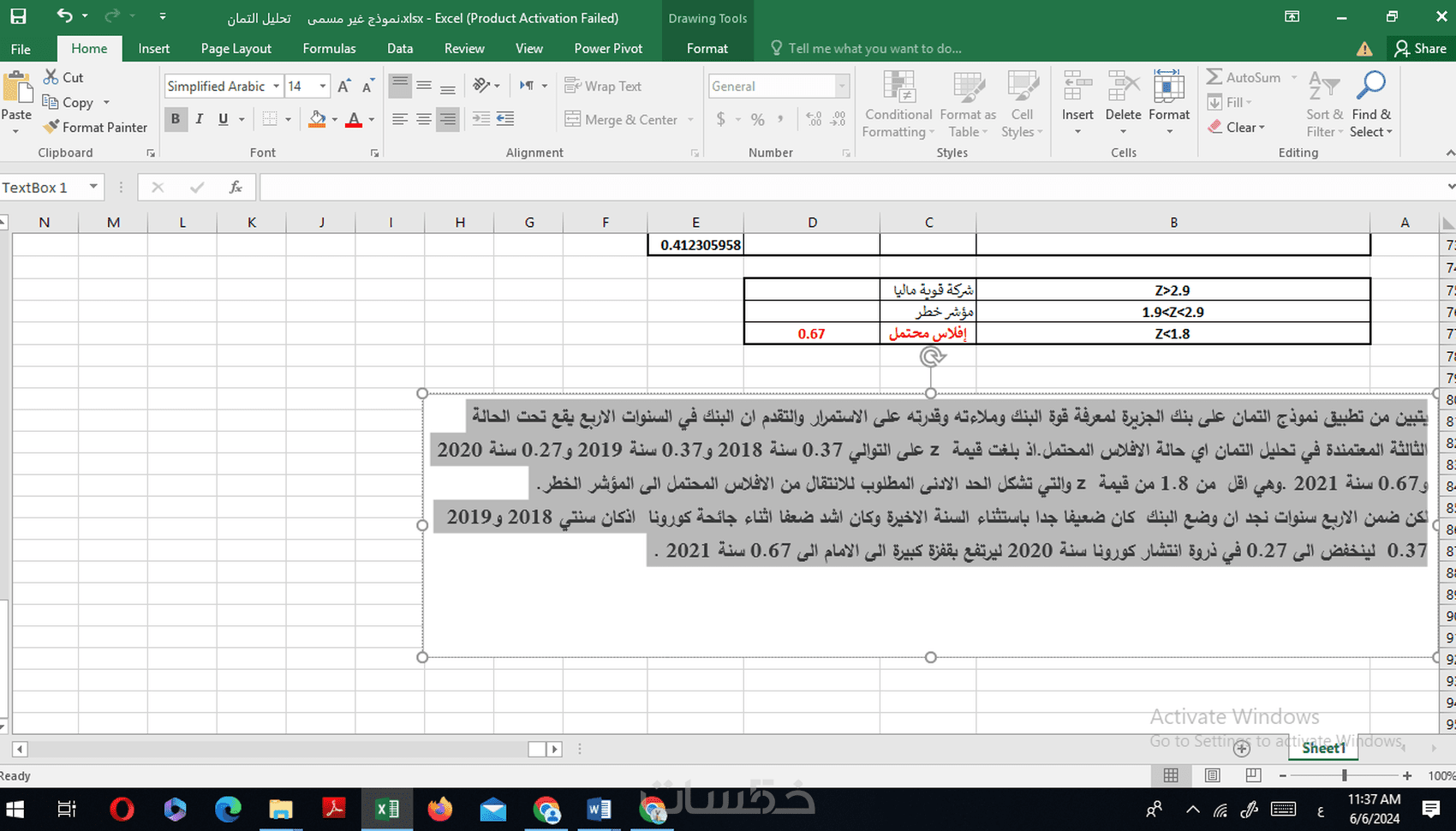The image size is (1456, 831).
Task: Add a new sheet with plus icon
Action: [1241, 749]
